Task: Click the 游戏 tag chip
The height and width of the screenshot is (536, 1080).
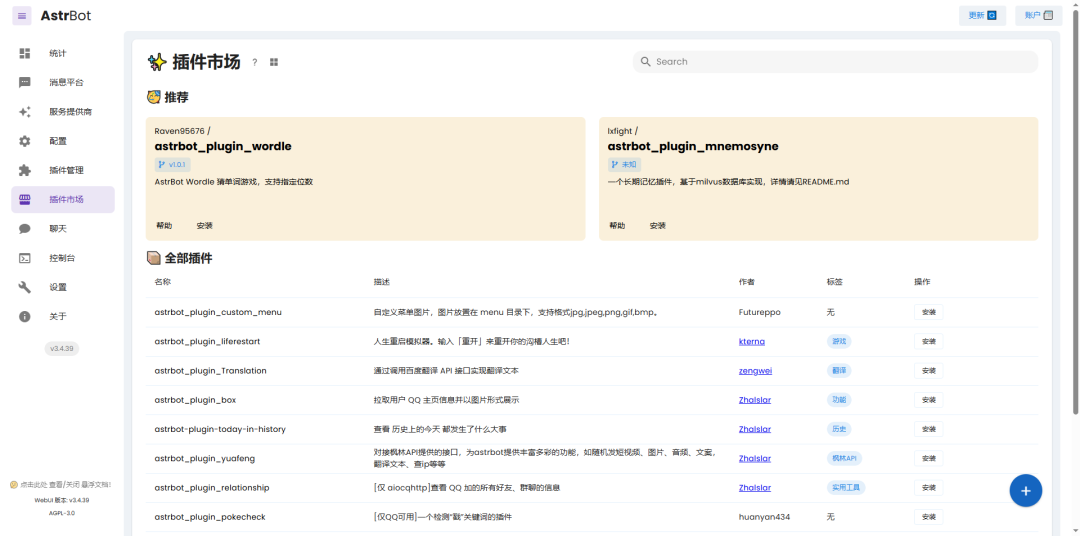Action: 838,341
